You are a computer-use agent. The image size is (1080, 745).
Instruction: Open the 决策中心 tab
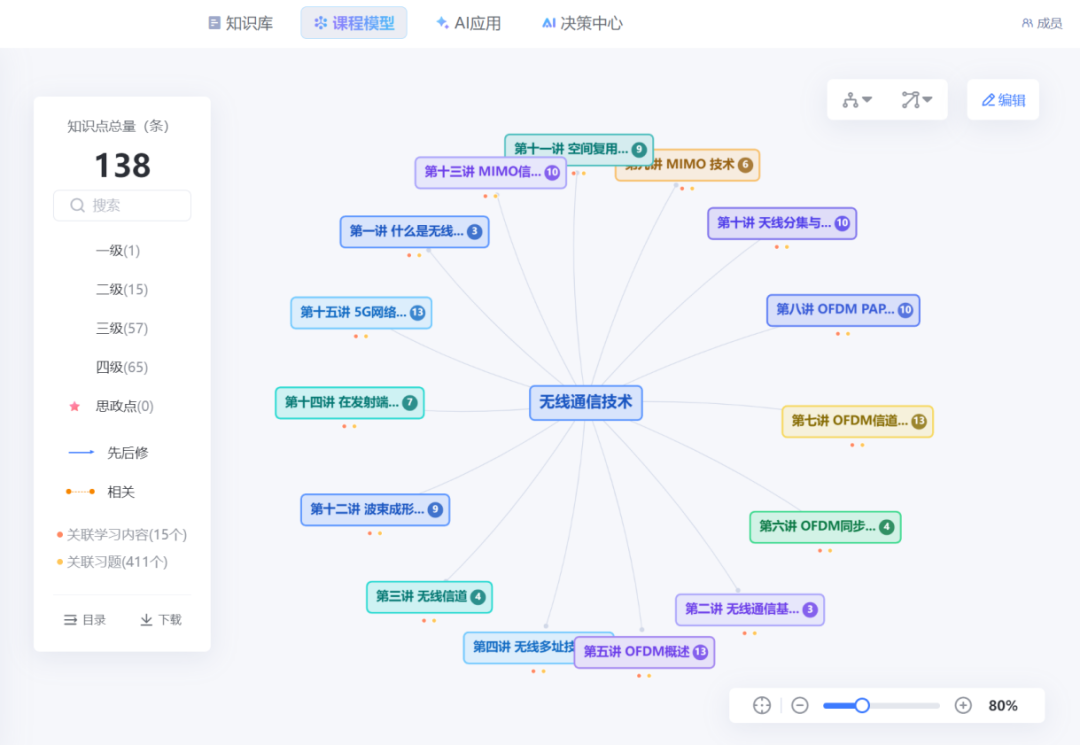[581, 23]
